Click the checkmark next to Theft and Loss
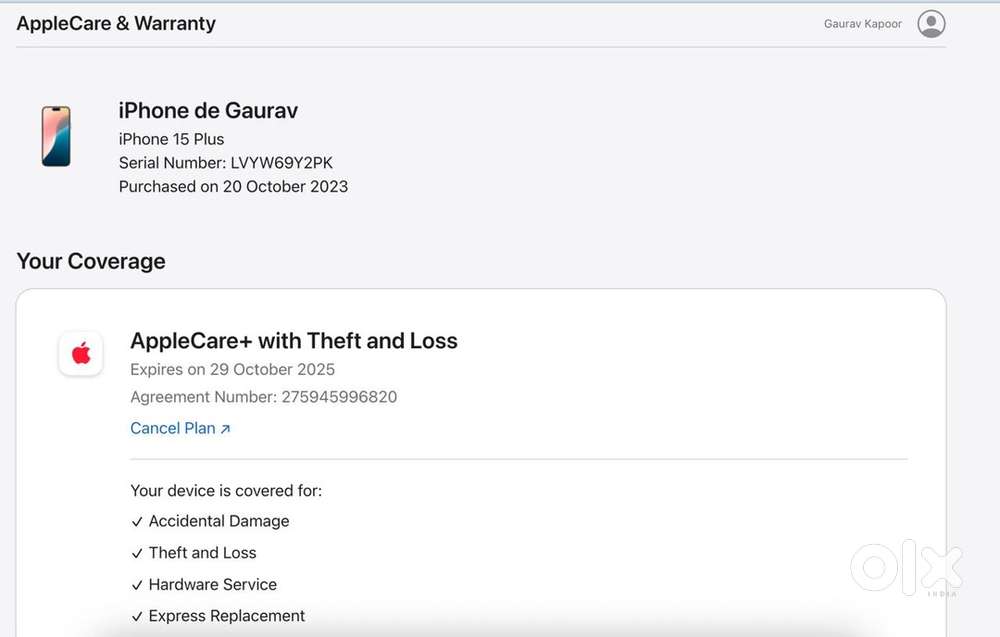This screenshot has height=637, width=1000. pyautogui.click(x=137, y=553)
